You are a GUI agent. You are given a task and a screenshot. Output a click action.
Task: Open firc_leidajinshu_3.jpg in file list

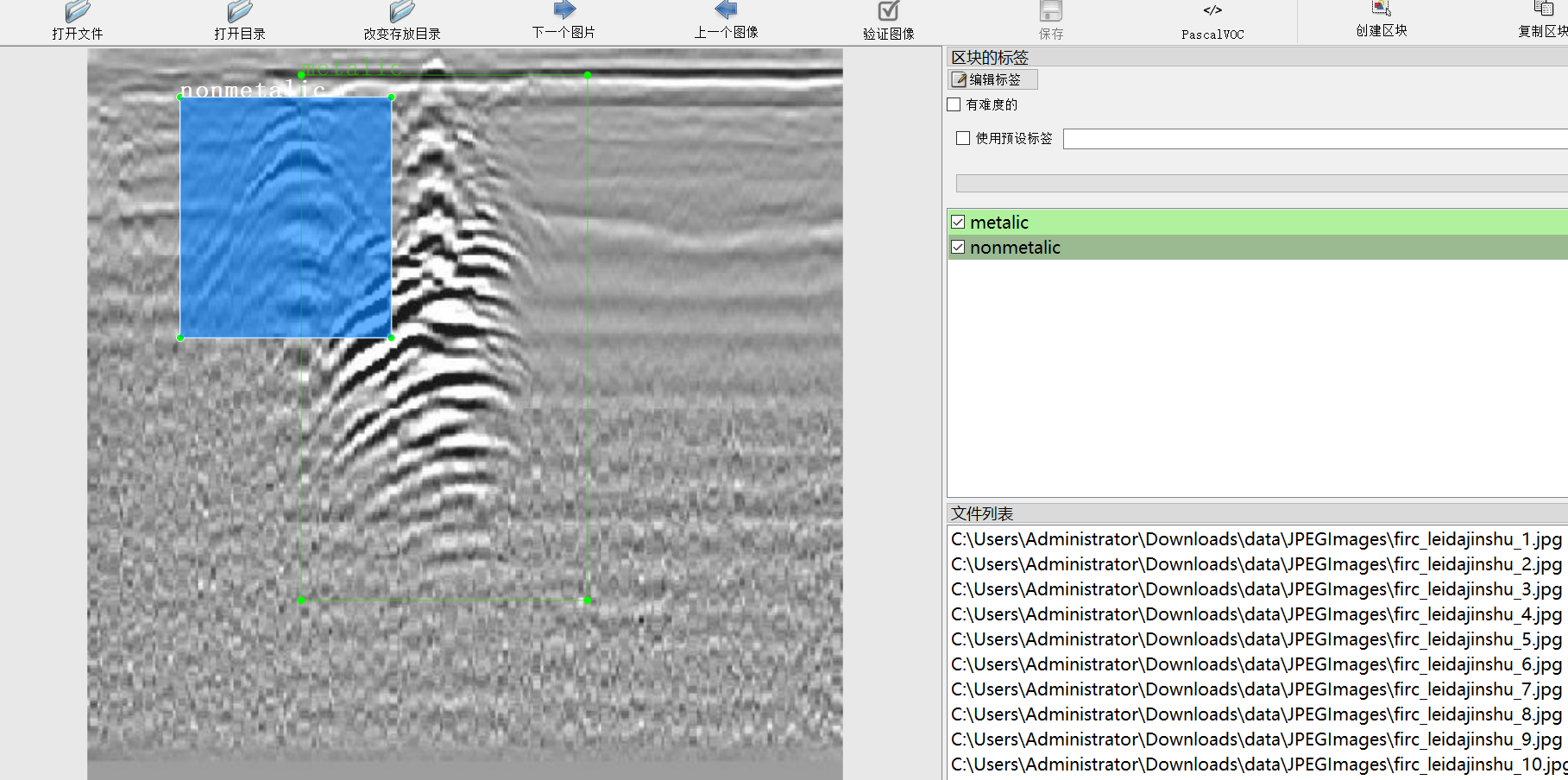pyautogui.click(x=1256, y=589)
